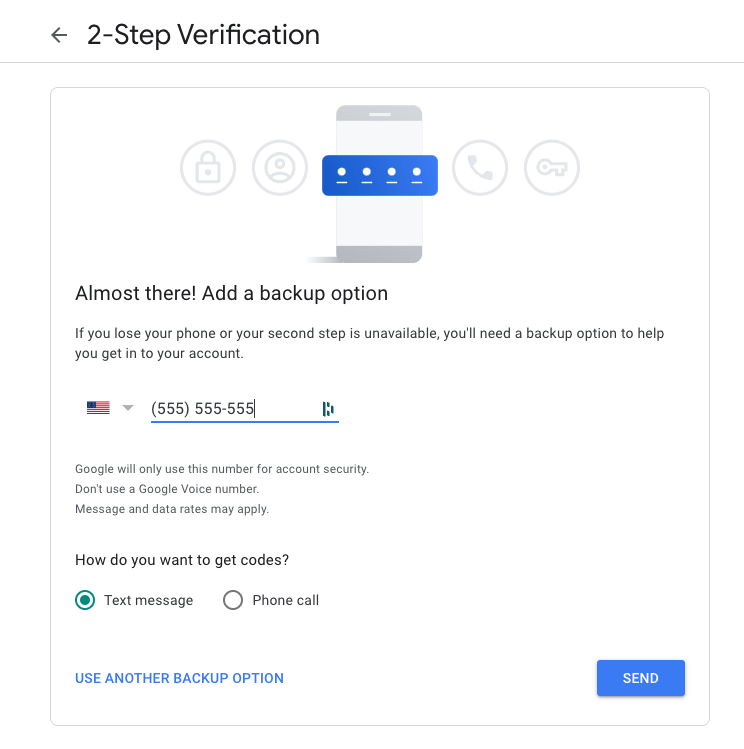This screenshot has height=749, width=744.
Task: Click the padlock icon in the illustration
Action: tap(208, 168)
